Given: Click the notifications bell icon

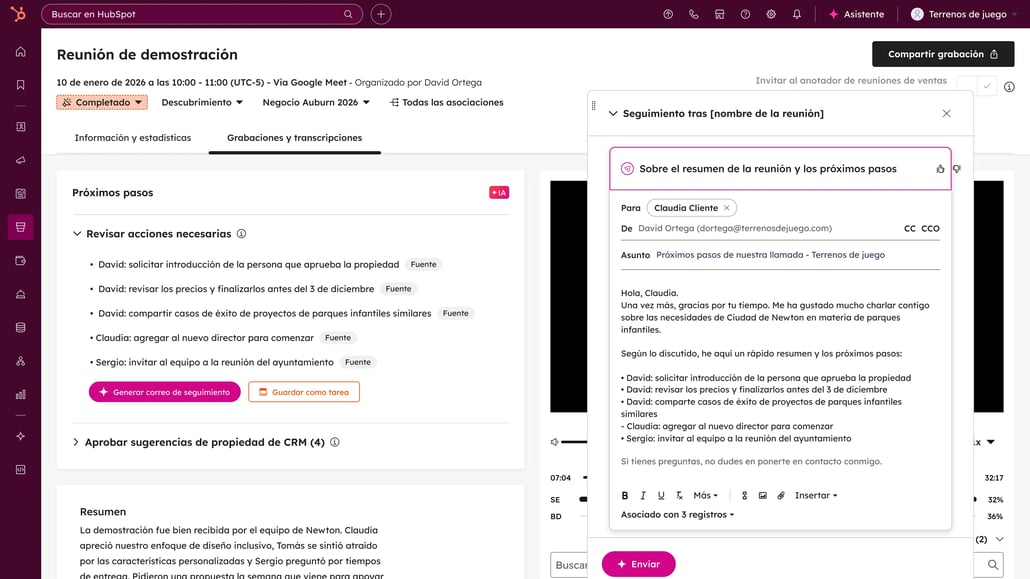Looking at the screenshot, I should pos(797,14).
